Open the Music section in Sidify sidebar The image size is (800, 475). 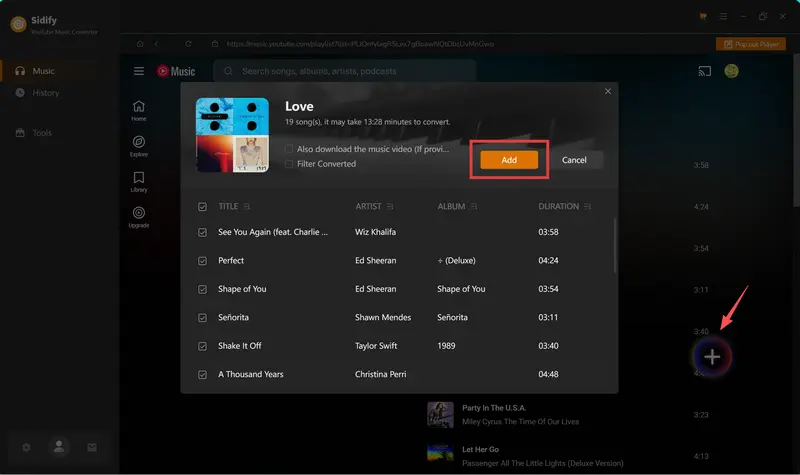(60, 71)
